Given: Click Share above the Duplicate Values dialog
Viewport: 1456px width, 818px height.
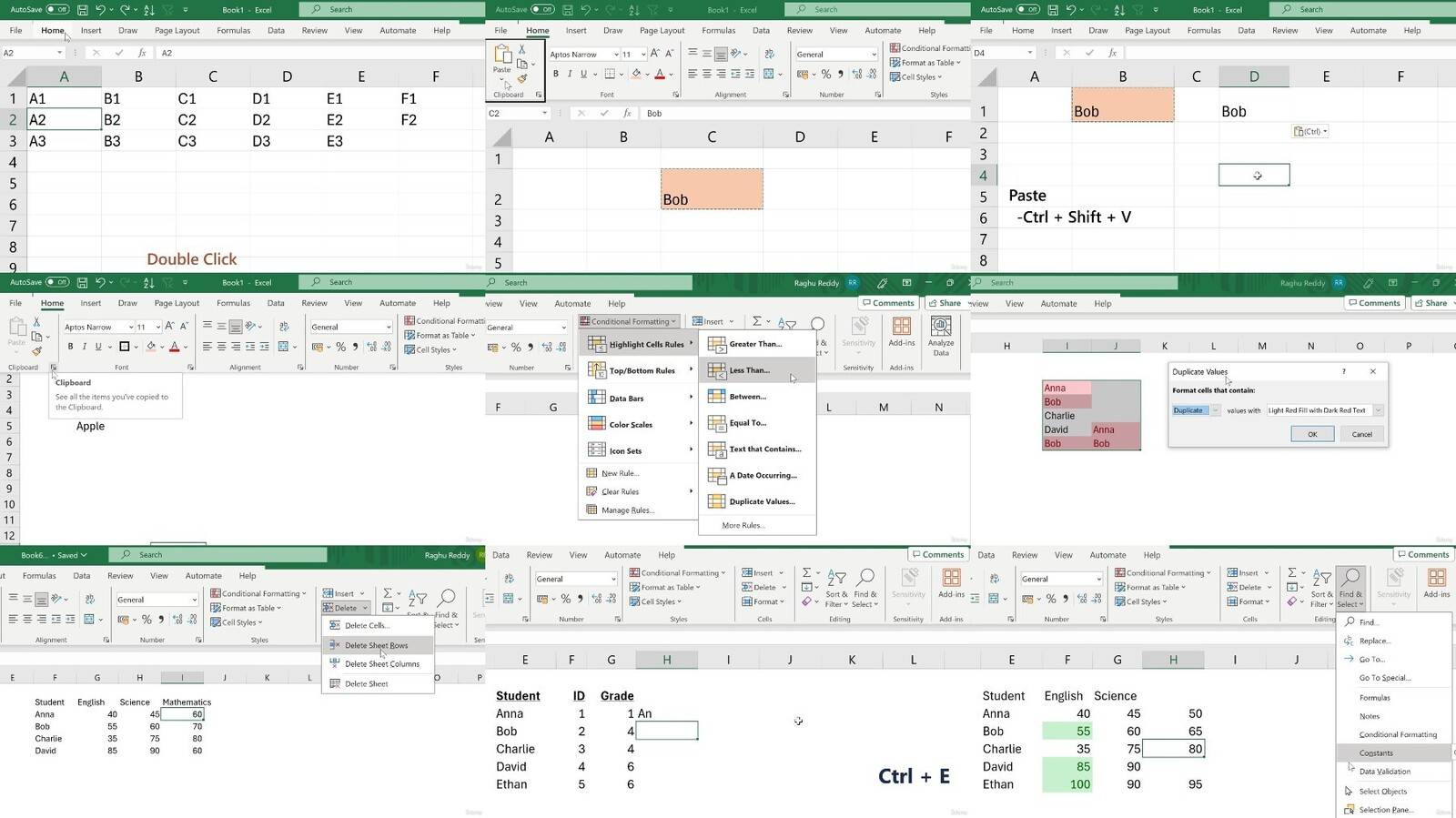Looking at the screenshot, I should click(x=1431, y=303).
